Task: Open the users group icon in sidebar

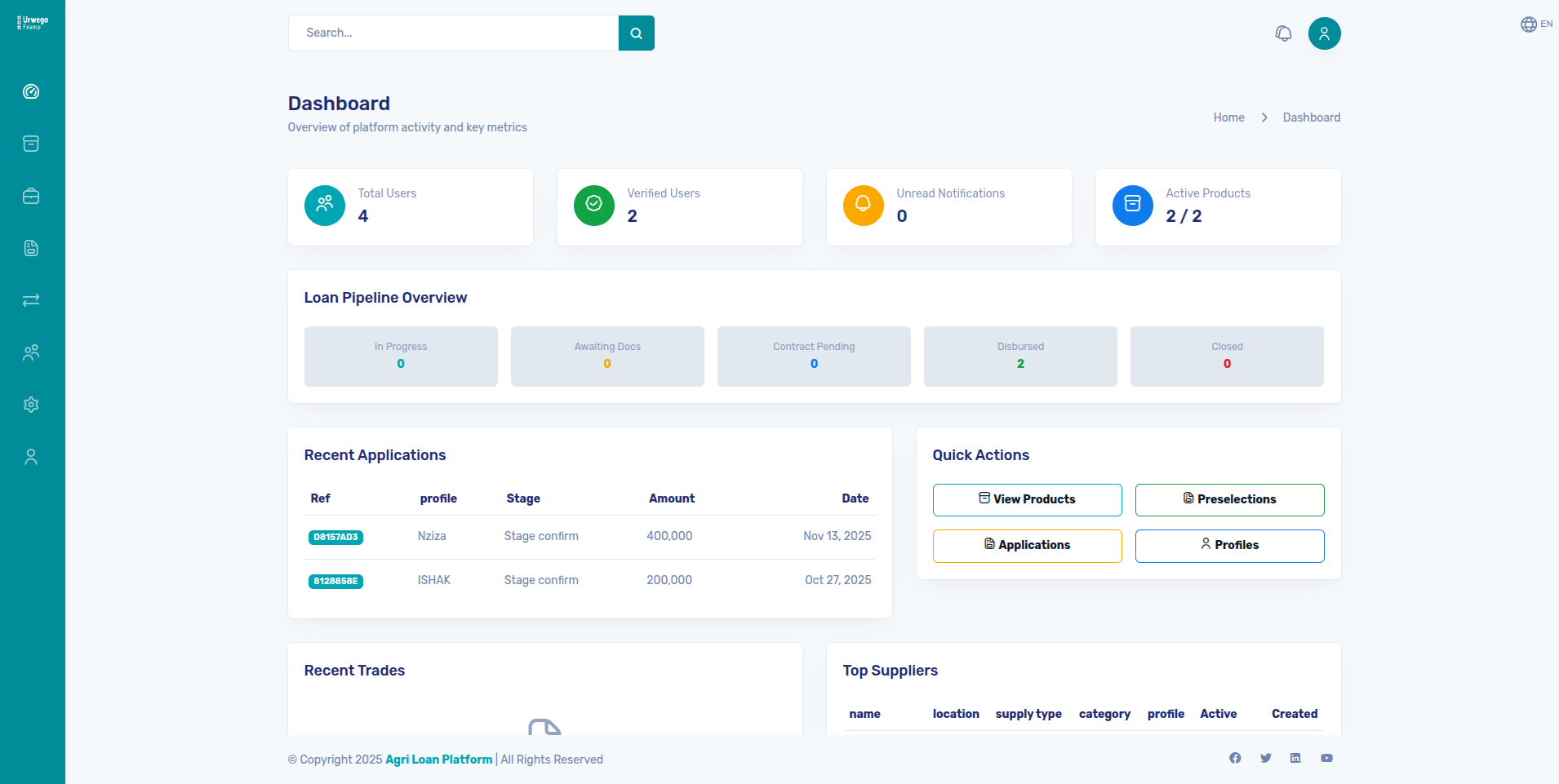Action: (31, 352)
